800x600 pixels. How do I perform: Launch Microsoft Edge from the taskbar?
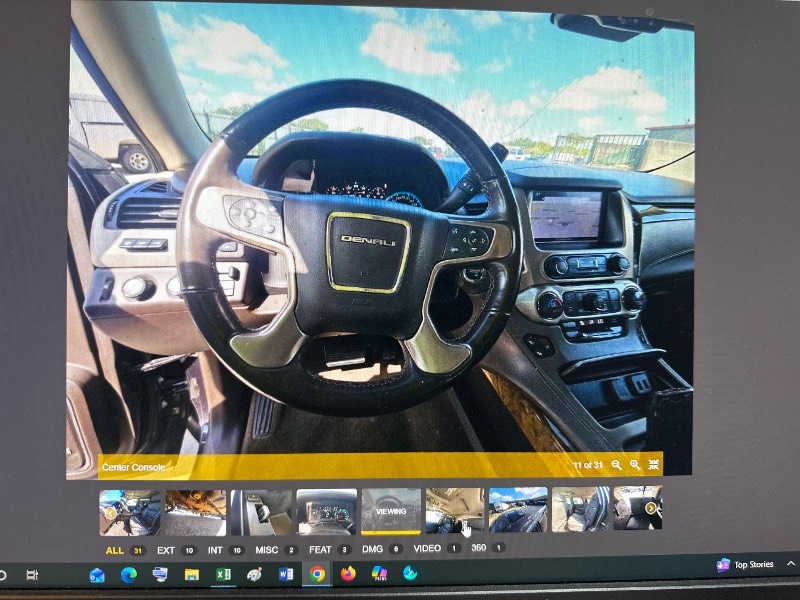129,575
